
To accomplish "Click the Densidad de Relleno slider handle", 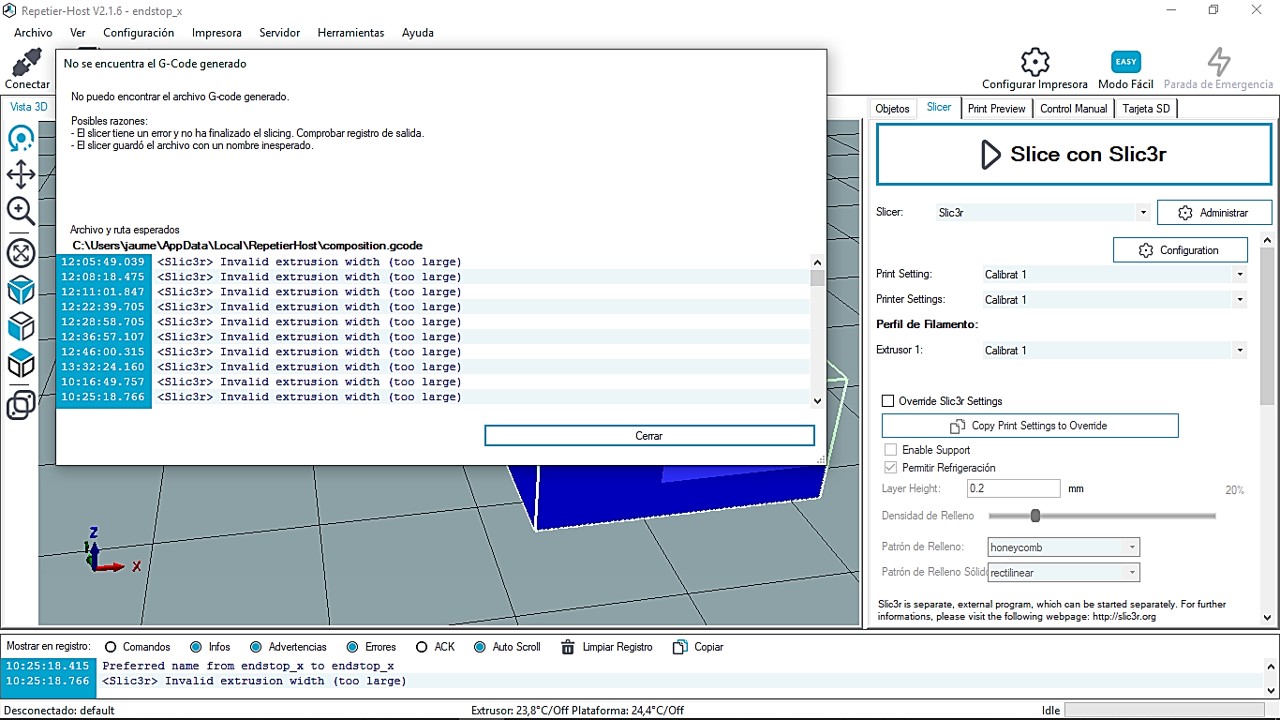I will [x=1035, y=516].
